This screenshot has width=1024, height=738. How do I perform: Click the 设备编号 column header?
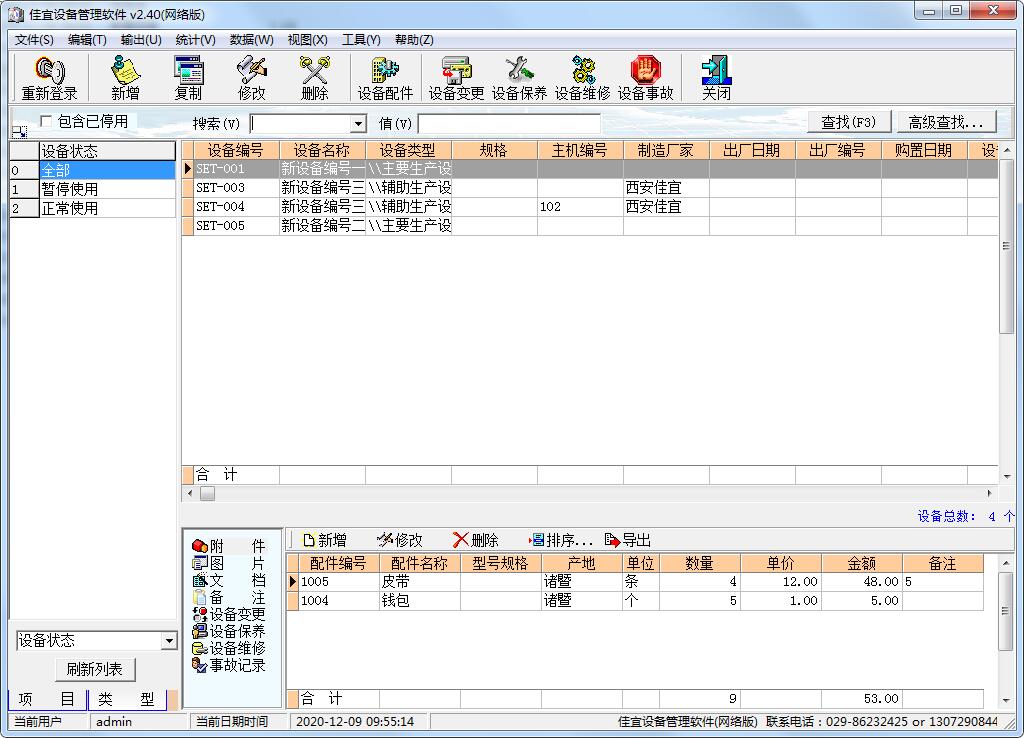click(236, 150)
